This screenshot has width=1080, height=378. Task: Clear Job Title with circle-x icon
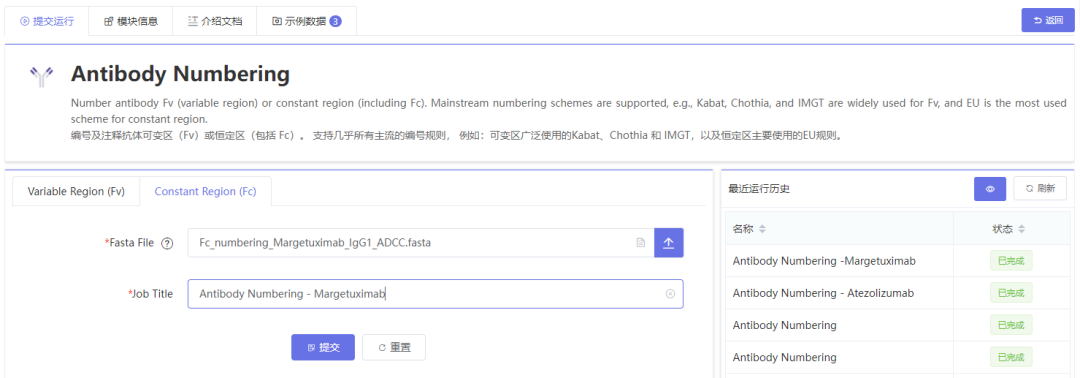pyautogui.click(x=670, y=294)
